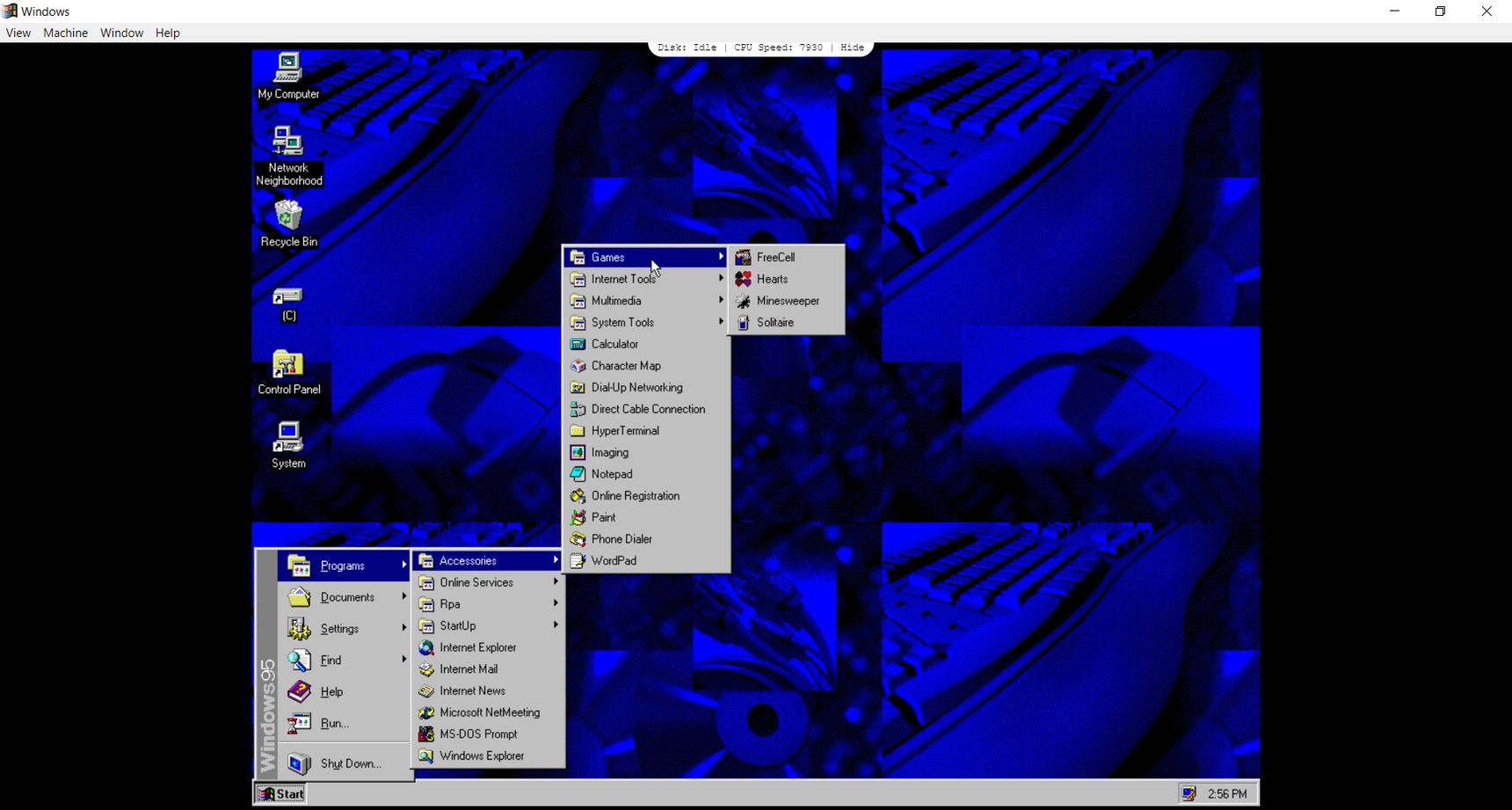Select the (C) drive shortcut icon

(x=288, y=304)
